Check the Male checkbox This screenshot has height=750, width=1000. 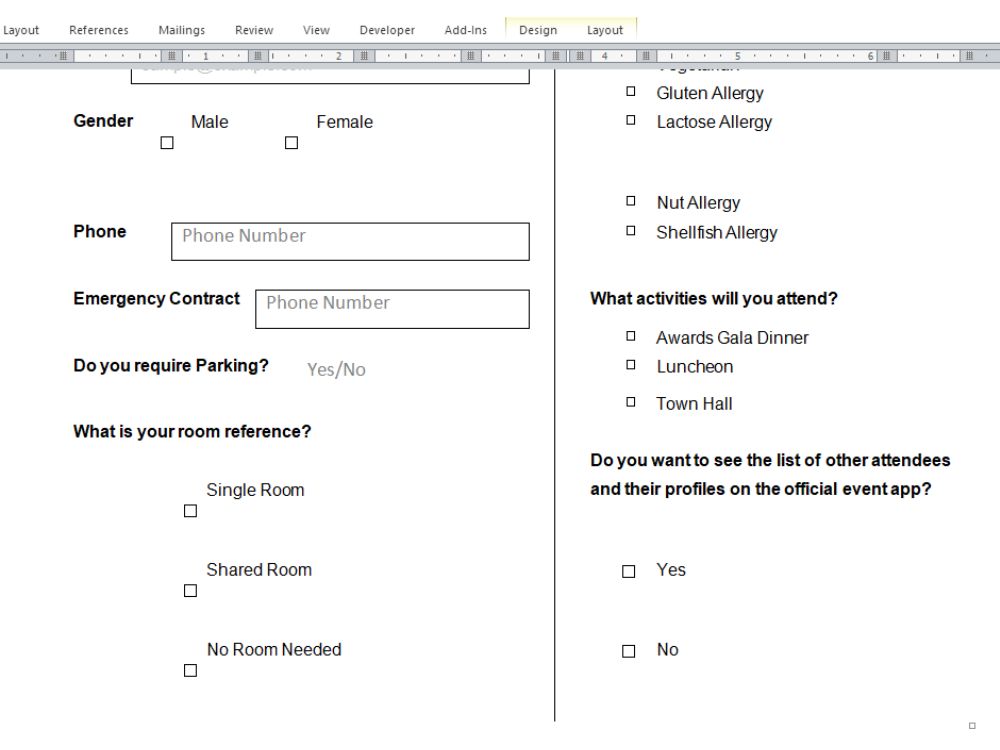tap(165, 143)
